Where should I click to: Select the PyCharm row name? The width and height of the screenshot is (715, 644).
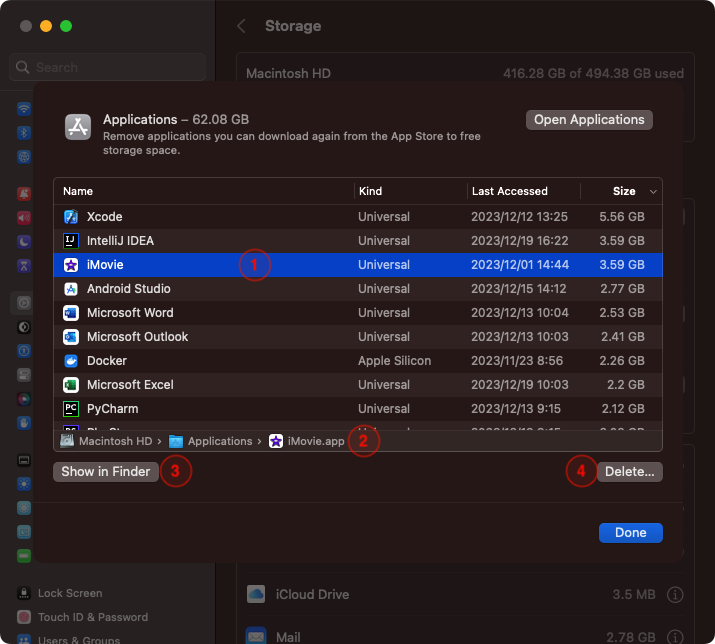point(113,409)
